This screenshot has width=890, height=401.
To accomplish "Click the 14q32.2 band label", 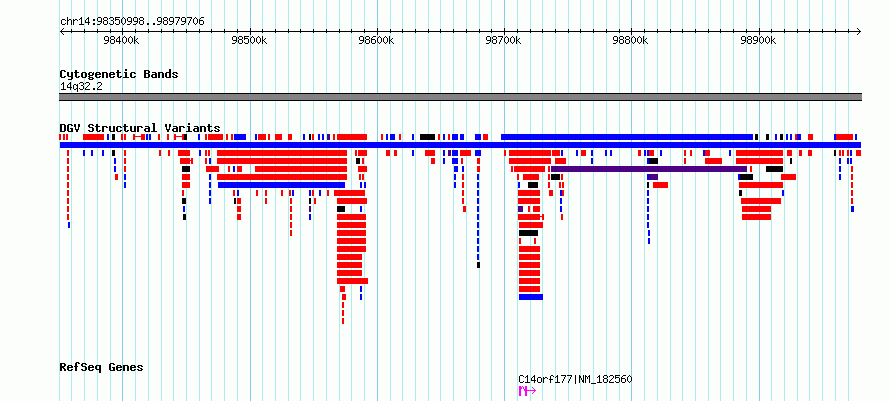I will (x=81, y=86).
